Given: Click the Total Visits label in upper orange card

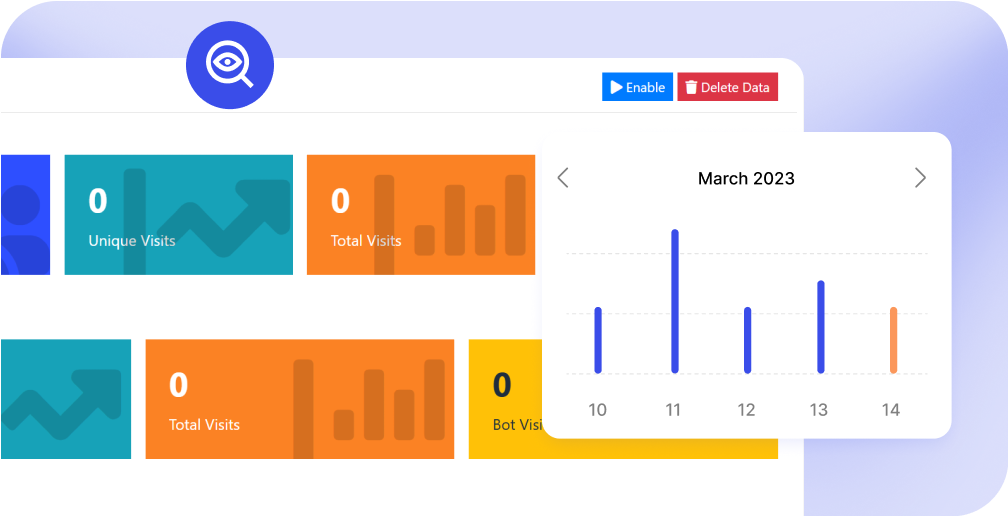Looking at the screenshot, I should 366,241.
